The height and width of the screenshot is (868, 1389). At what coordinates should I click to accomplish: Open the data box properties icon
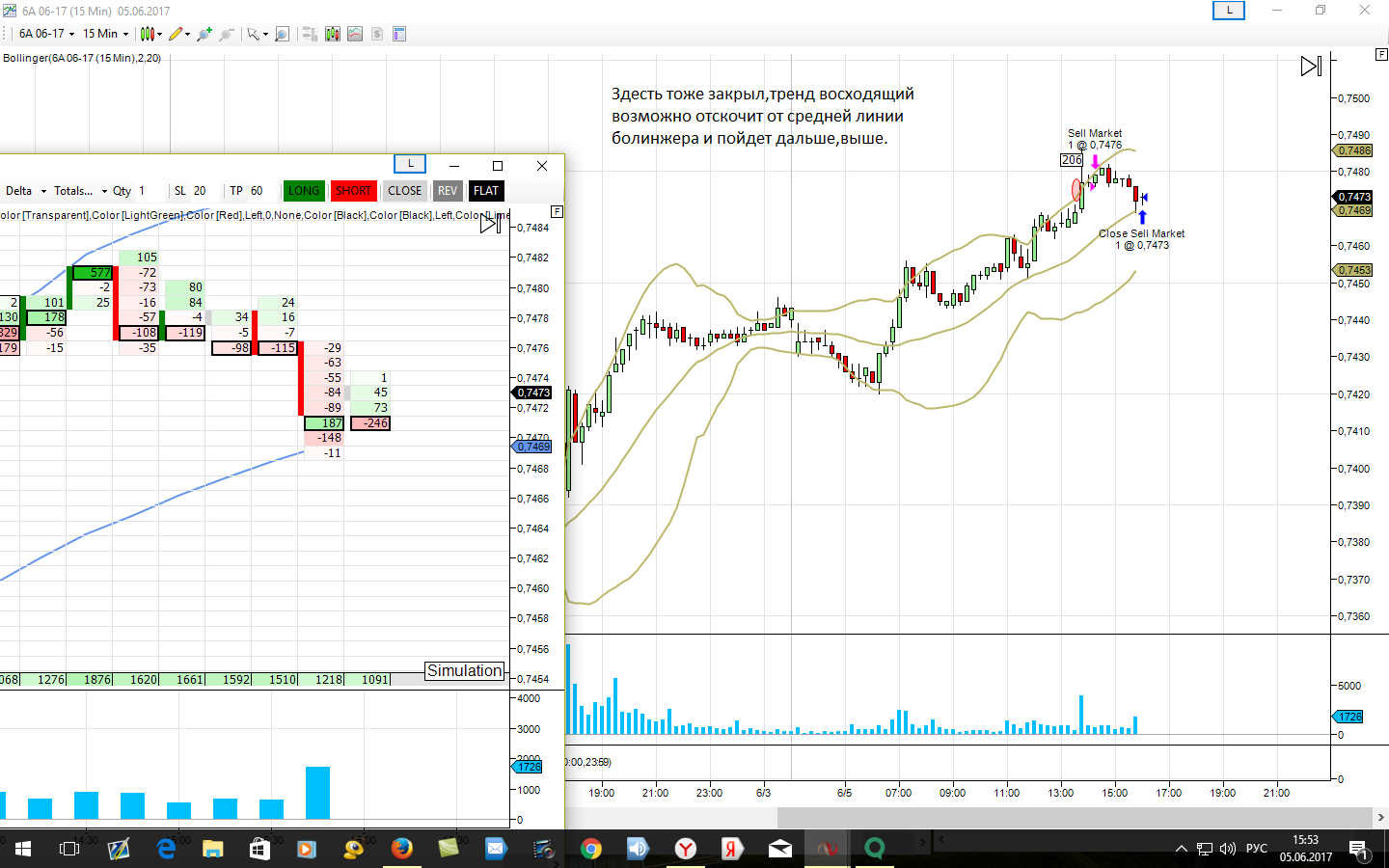[399, 34]
